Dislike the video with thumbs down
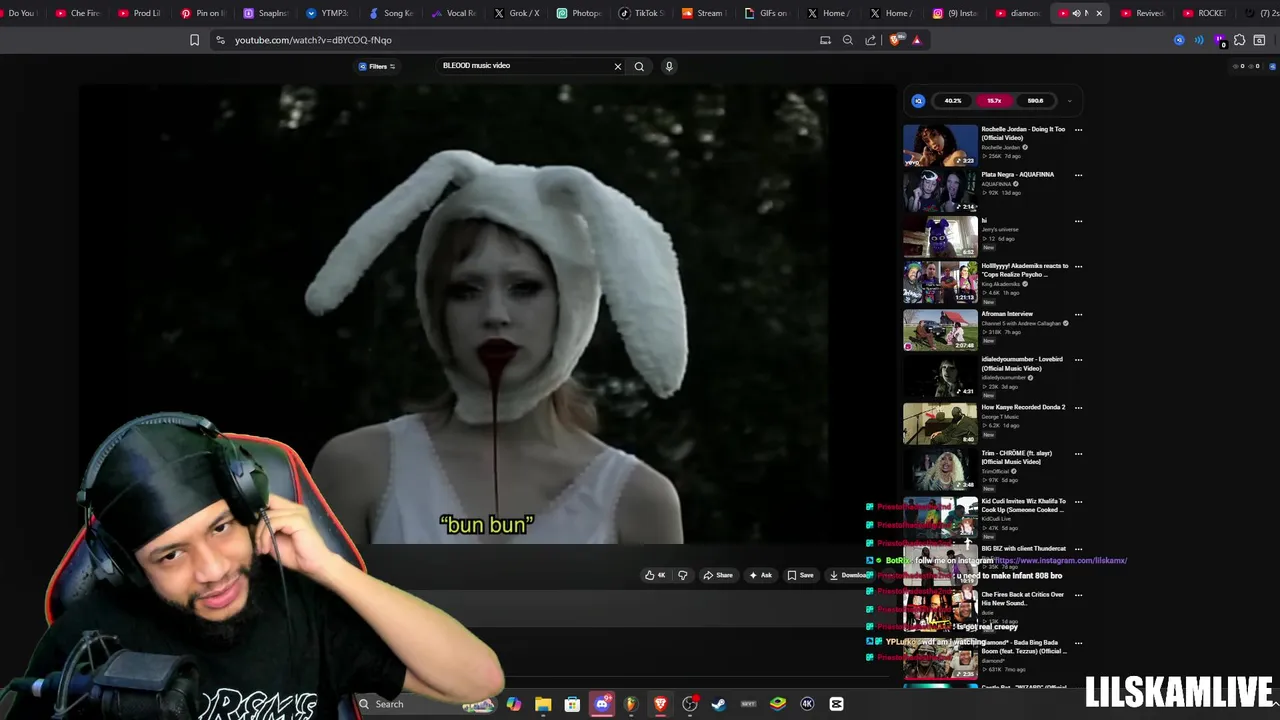The image size is (1280, 720). coord(683,575)
